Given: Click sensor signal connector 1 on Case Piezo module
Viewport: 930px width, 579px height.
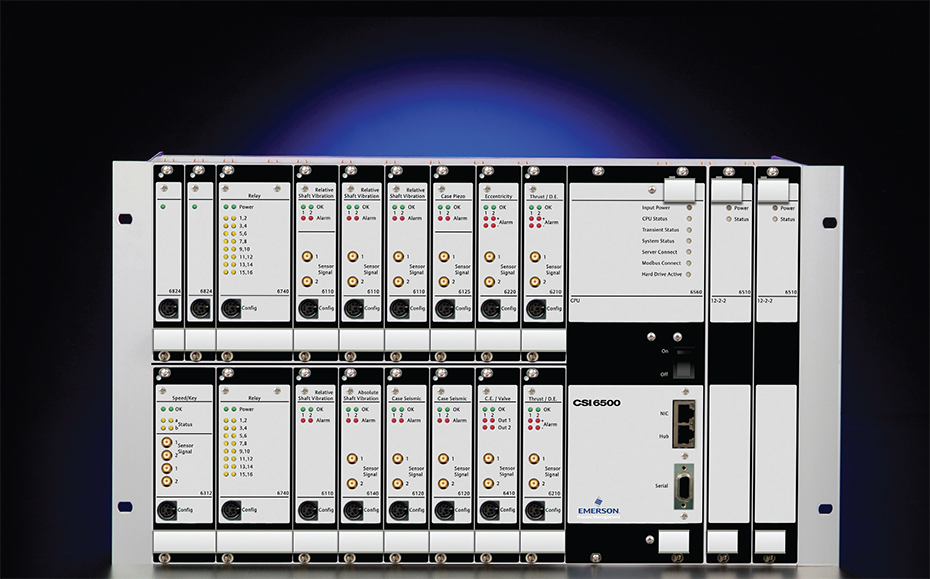Looking at the screenshot, I should coord(444,256).
